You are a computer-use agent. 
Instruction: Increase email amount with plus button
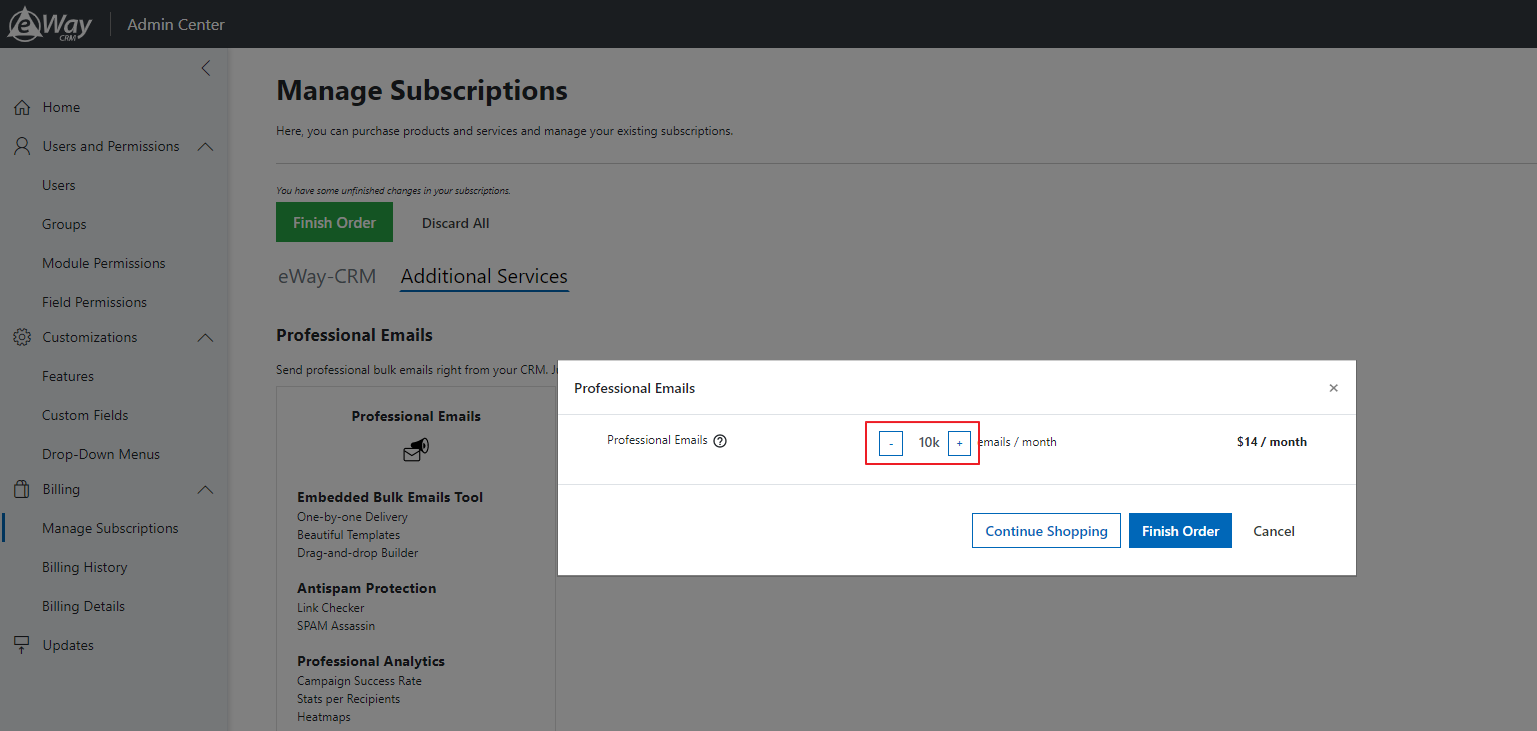[959, 443]
